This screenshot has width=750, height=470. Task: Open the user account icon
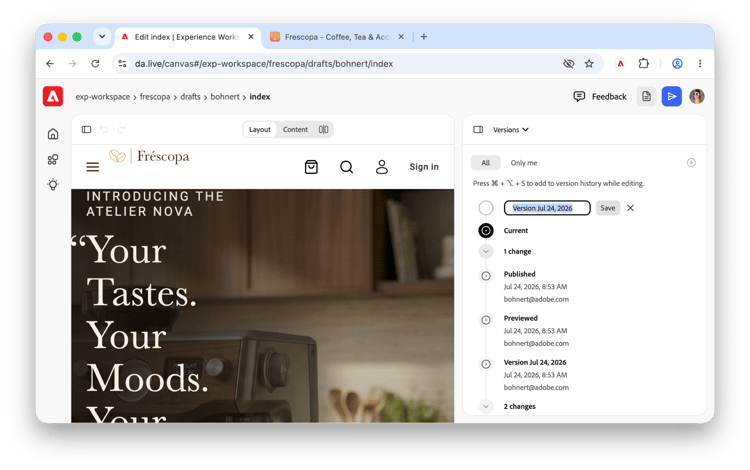[x=382, y=167]
